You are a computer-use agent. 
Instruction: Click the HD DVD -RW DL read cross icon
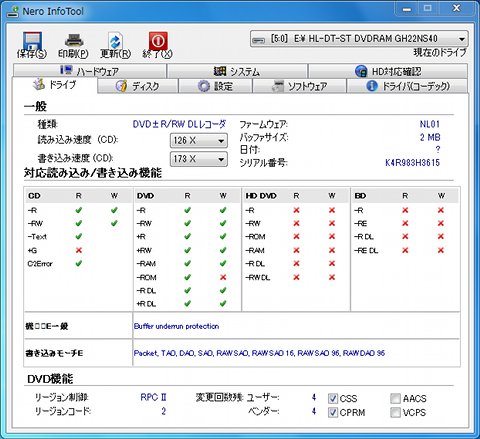[x=296, y=277]
